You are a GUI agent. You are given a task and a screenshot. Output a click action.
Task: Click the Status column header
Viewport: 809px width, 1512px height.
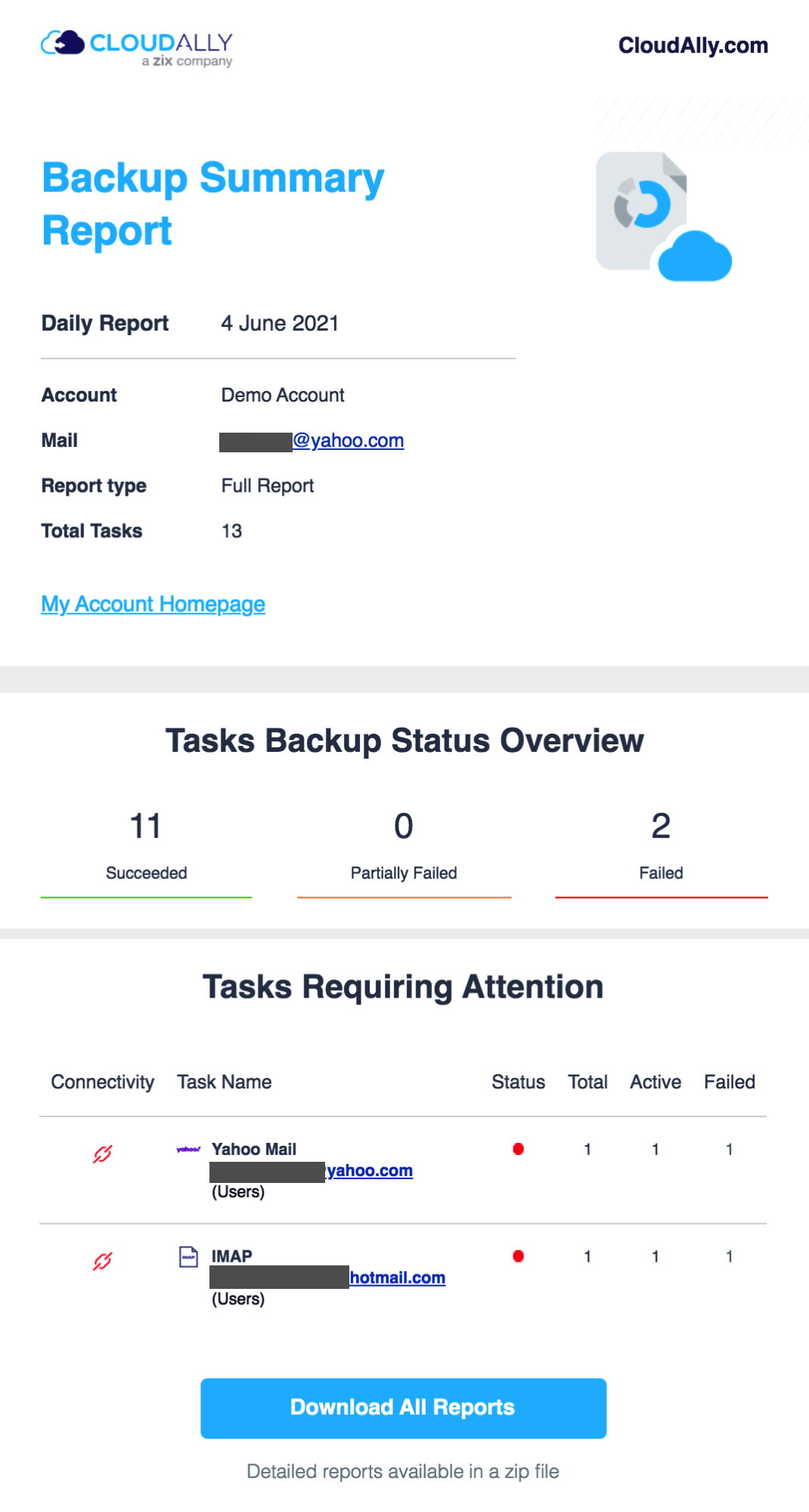519,1082
